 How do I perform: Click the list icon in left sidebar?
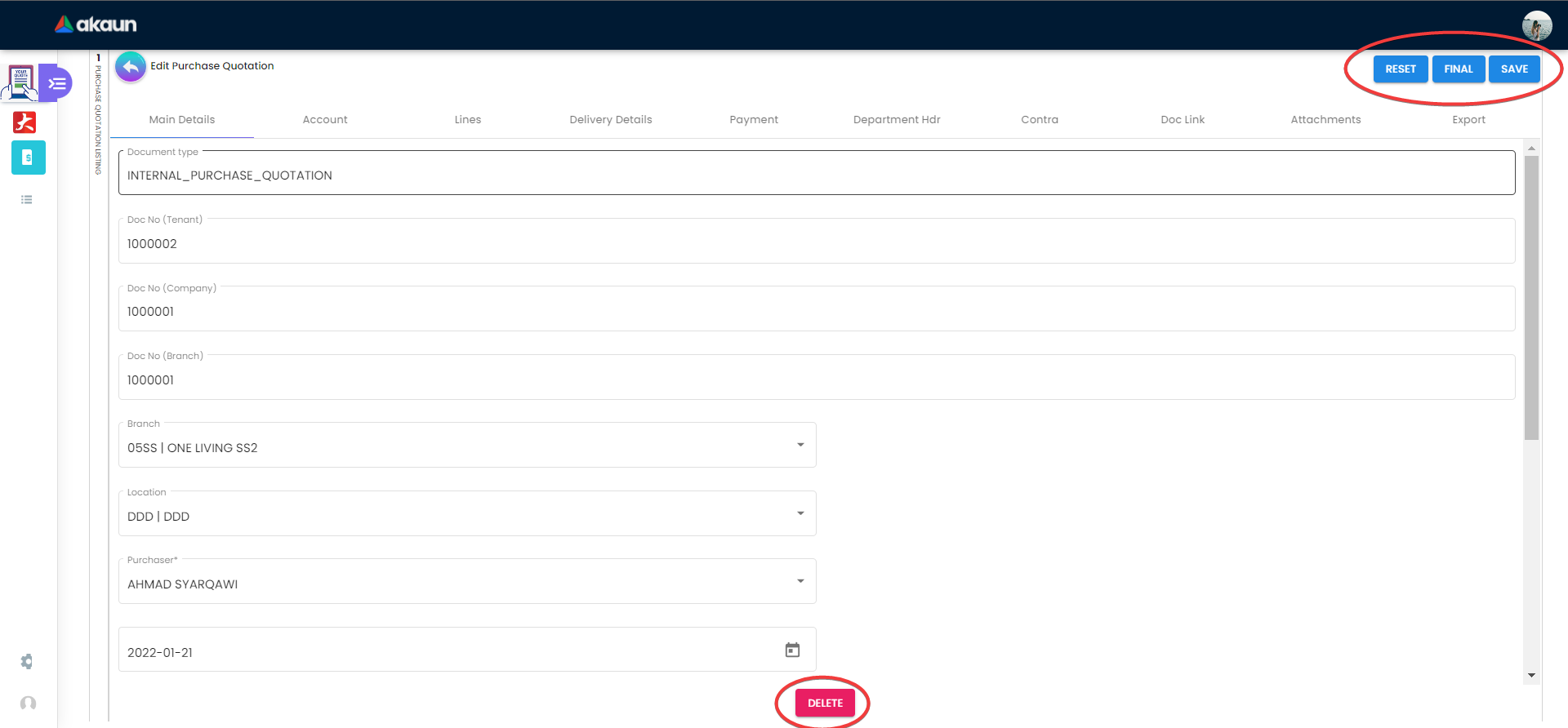pyautogui.click(x=27, y=200)
